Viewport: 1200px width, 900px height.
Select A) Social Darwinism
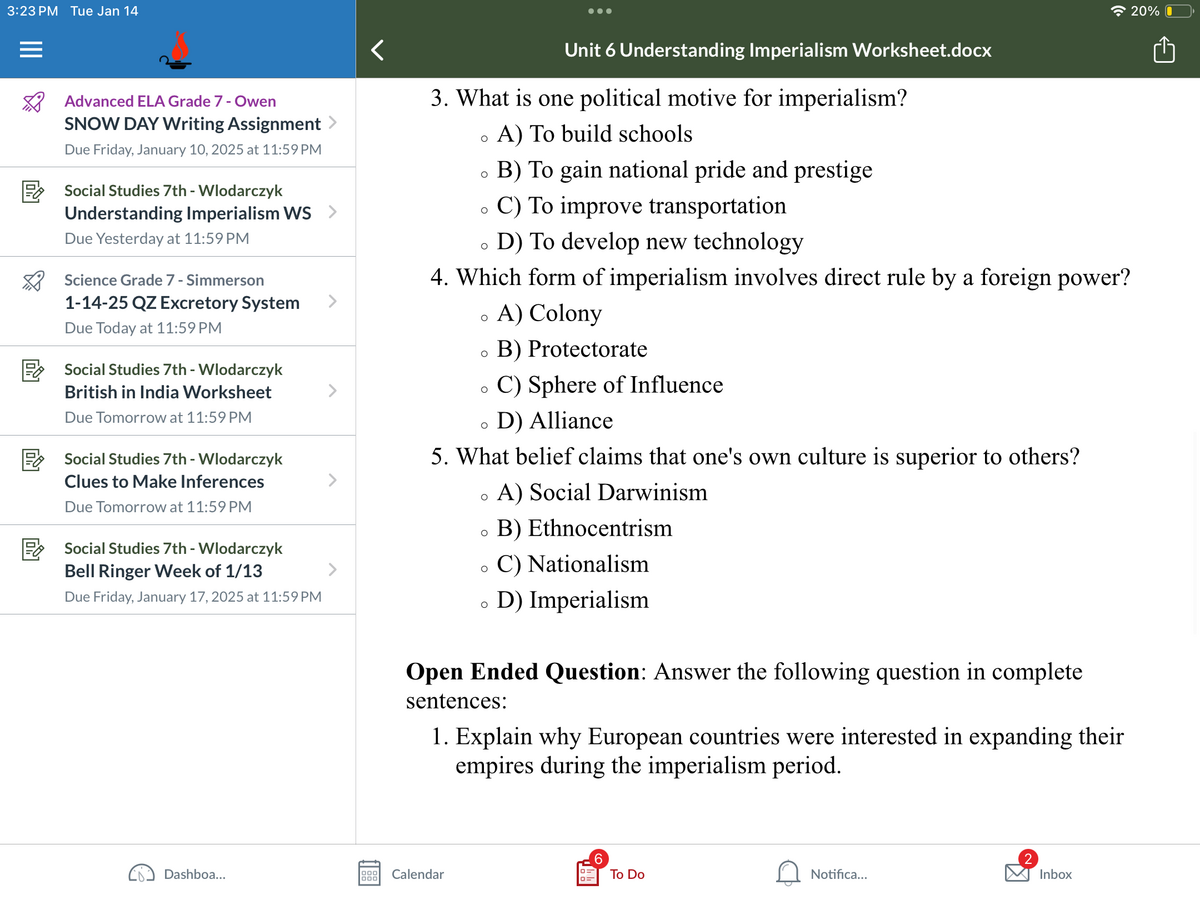click(602, 492)
